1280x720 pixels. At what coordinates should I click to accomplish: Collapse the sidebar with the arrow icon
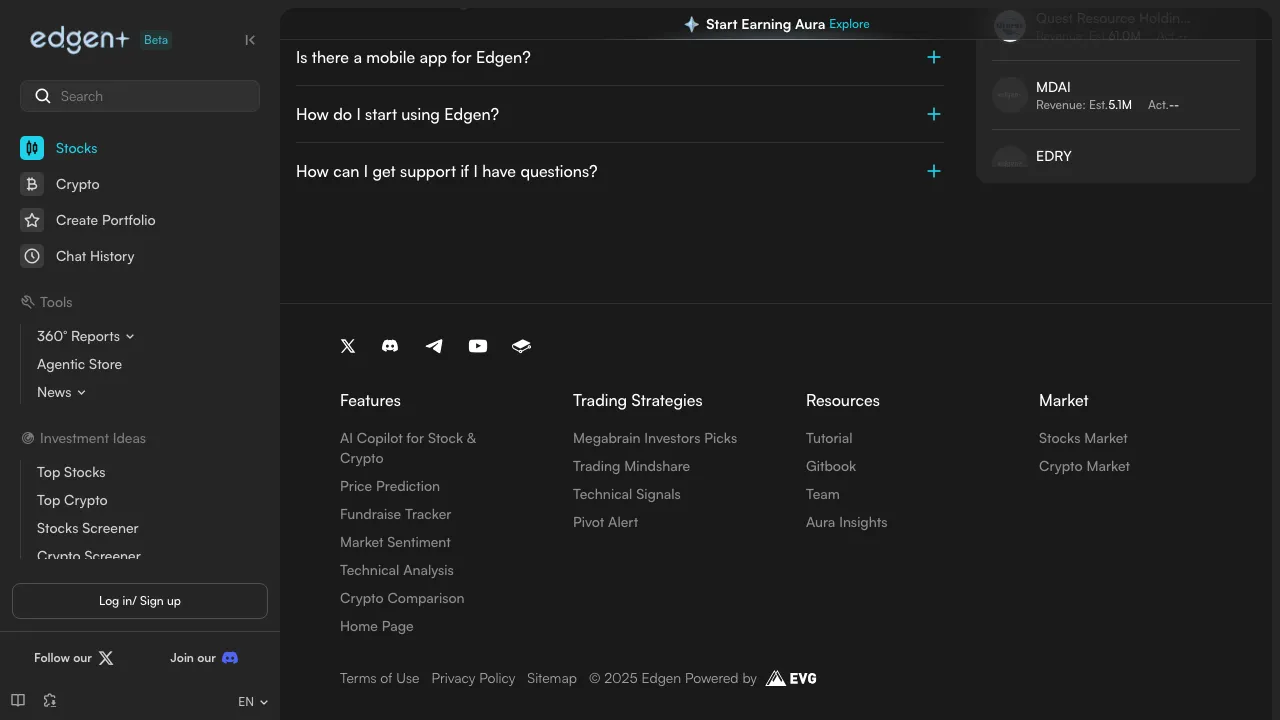pyautogui.click(x=250, y=40)
